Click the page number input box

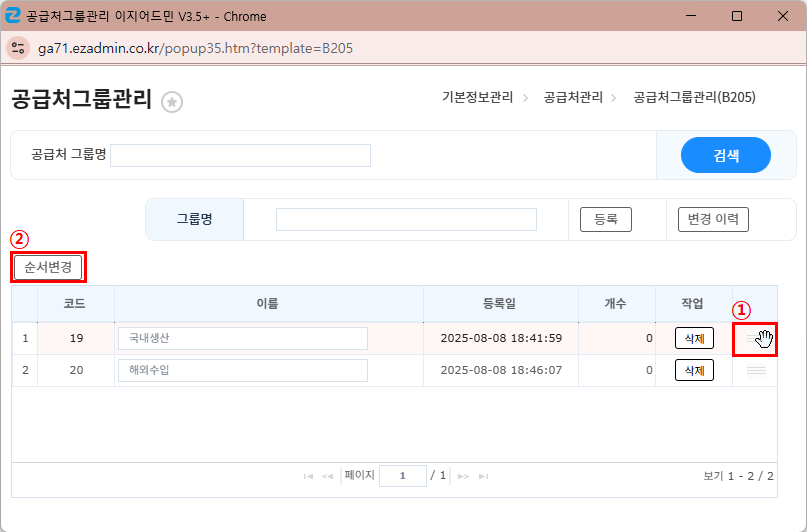(403, 477)
